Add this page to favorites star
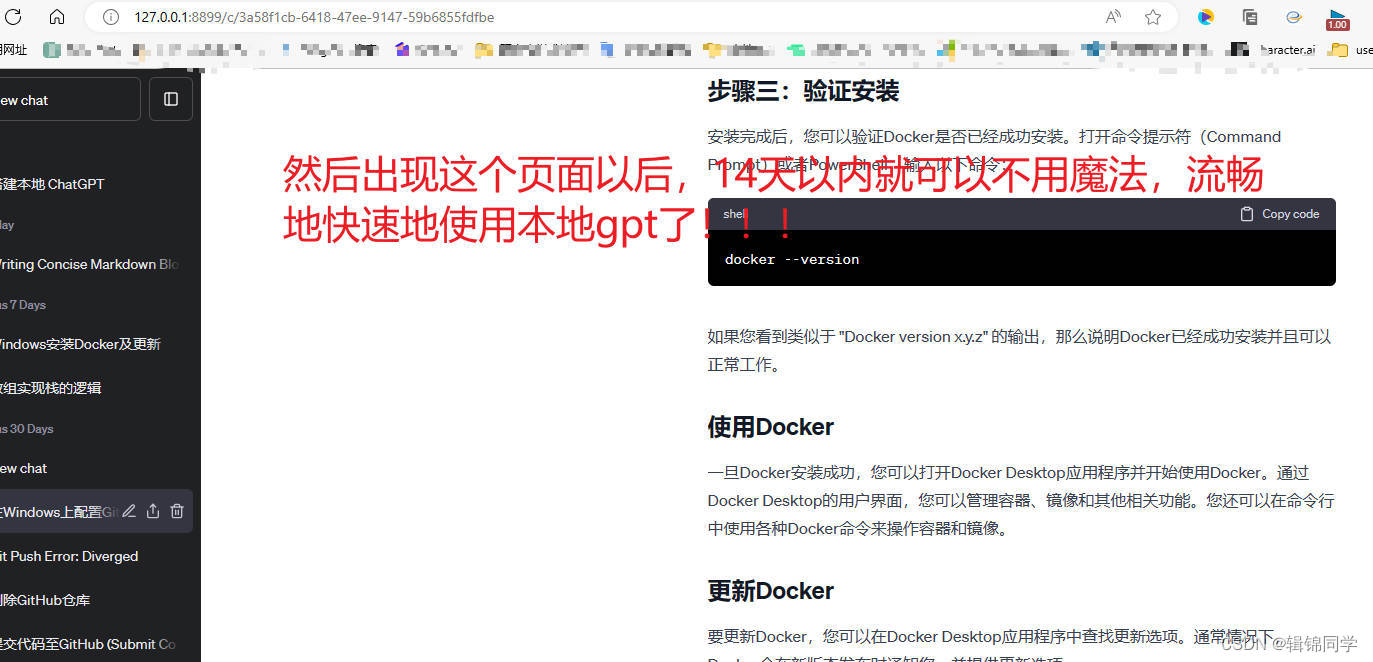The image size is (1373, 662). pyautogui.click(x=1153, y=17)
